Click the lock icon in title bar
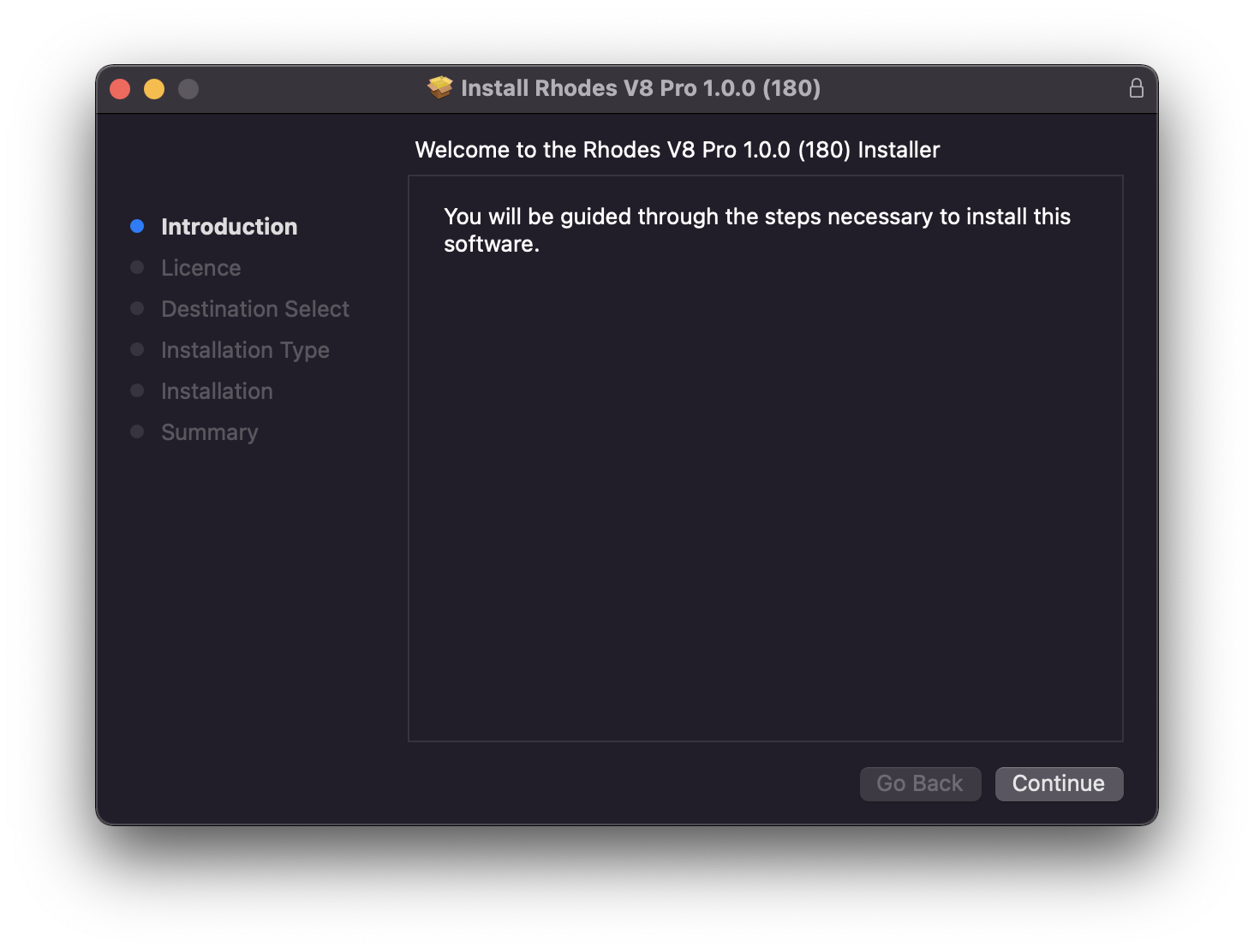 (1136, 88)
